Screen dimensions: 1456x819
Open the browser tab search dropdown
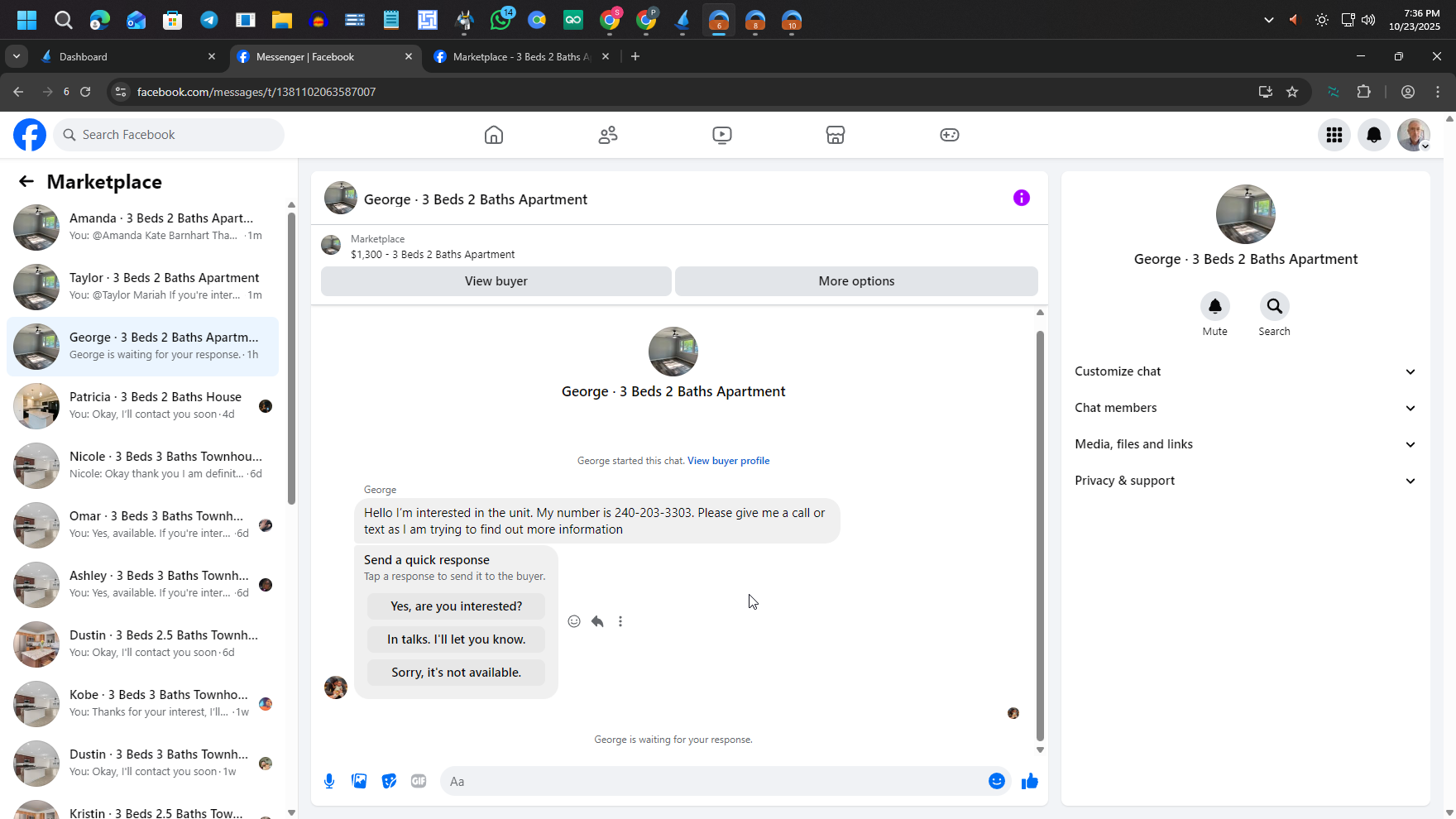coord(17,56)
